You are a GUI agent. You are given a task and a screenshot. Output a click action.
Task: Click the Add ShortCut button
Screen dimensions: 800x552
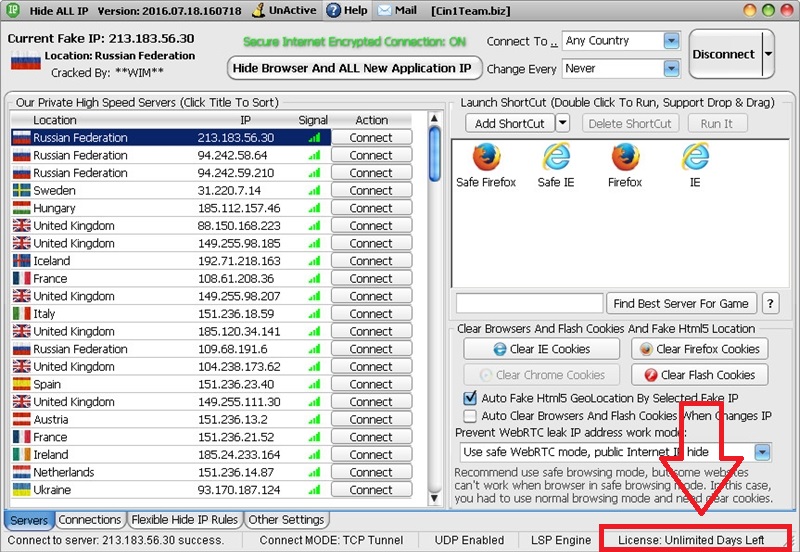(x=510, y=123)
